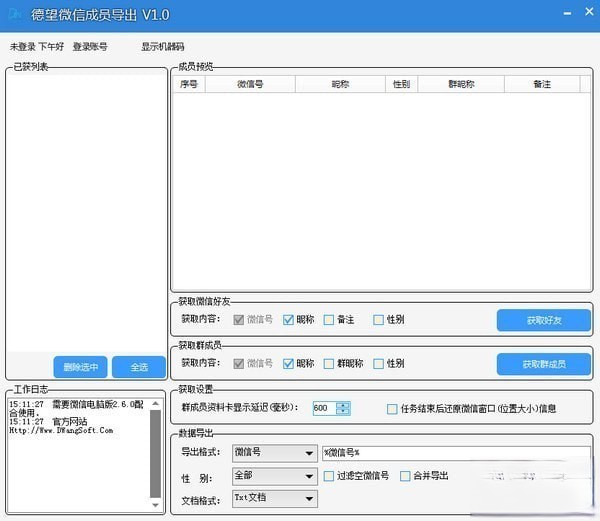Minimize the 德望微信成员导出 window
This screenshot has width=600, height=521.
click(567, 13)
